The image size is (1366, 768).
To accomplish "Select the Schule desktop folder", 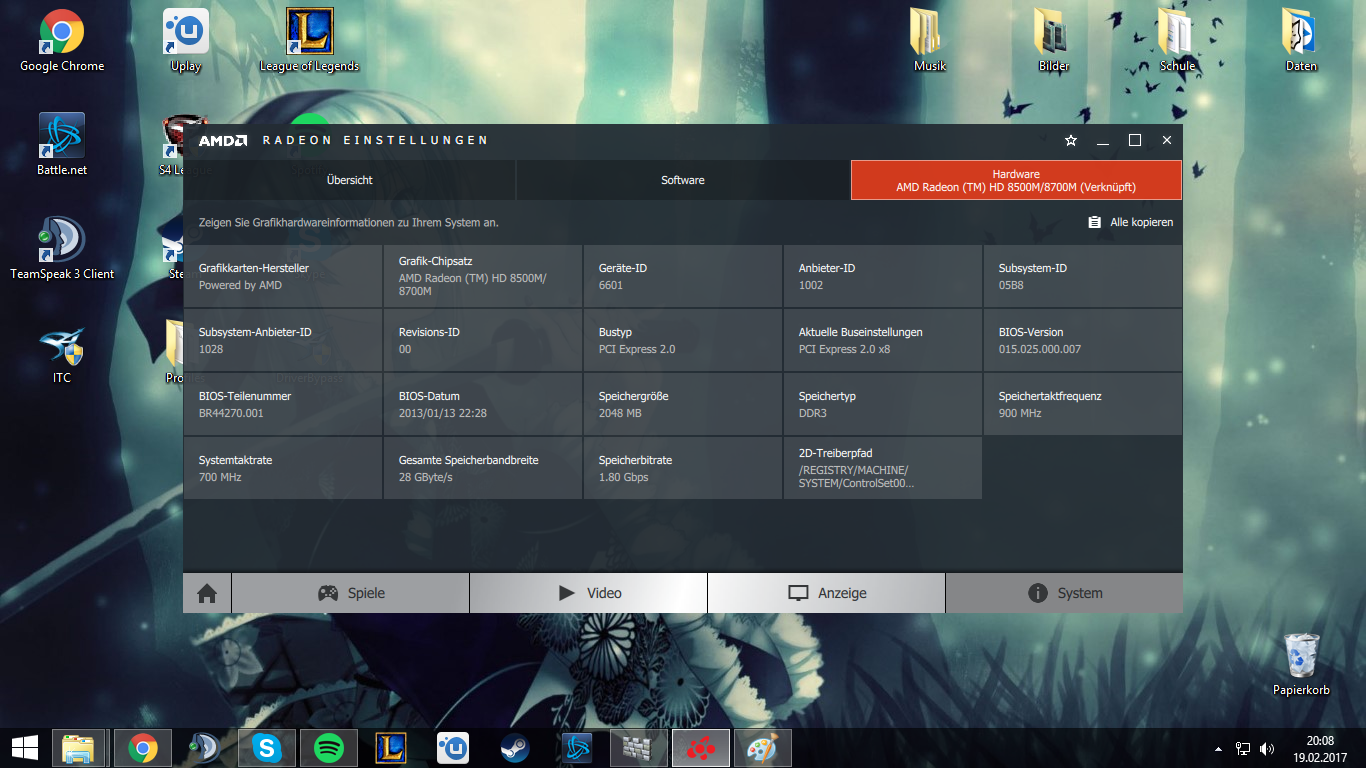I will coord(1178,41).
